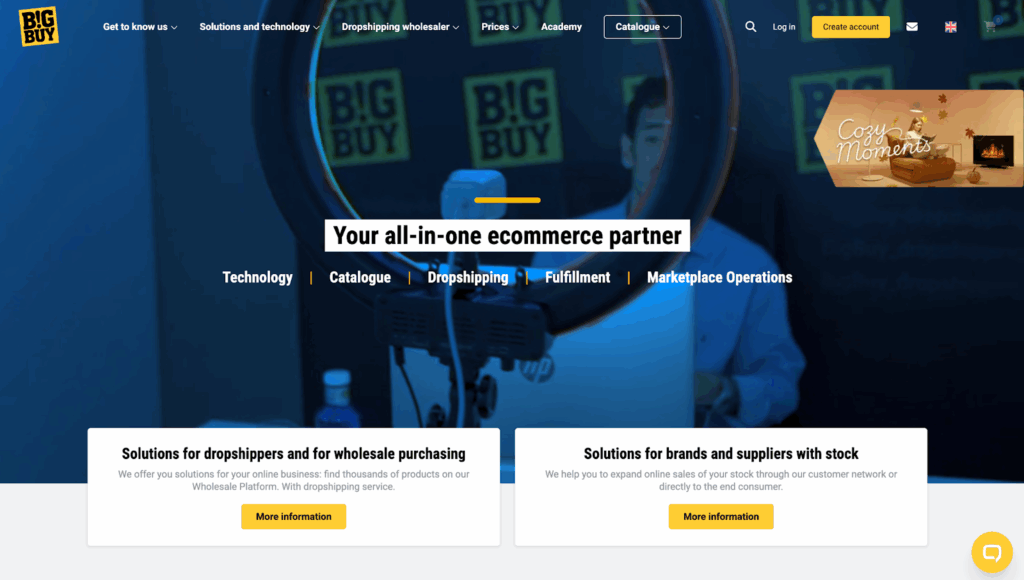The height and width of the screenshot is (580, 1024).
Task: Open the Cozy Moments banner
Action: [x=919, y=138]
